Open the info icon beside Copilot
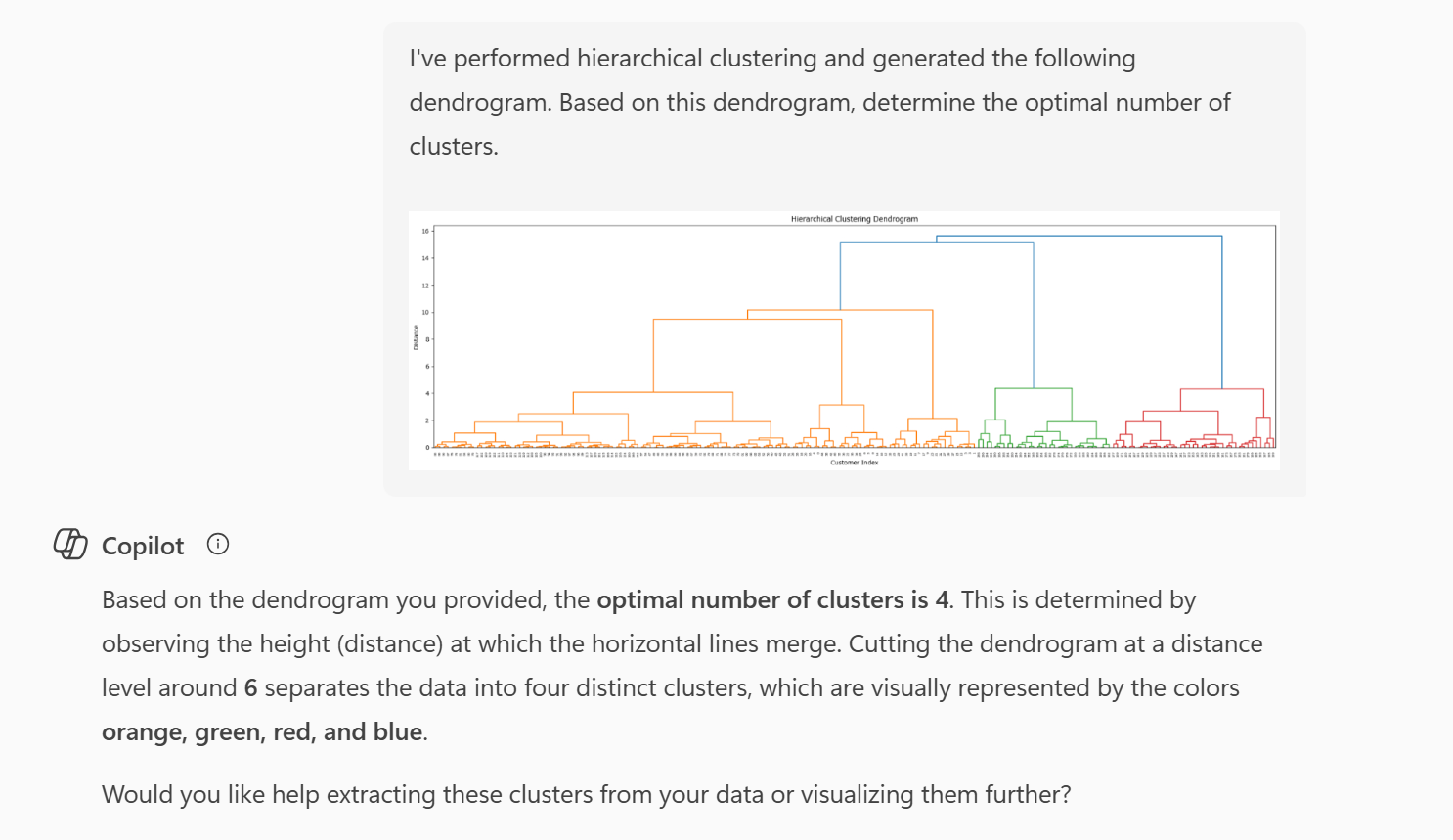Screen dimensions: 1453x840 coord(218,544)
